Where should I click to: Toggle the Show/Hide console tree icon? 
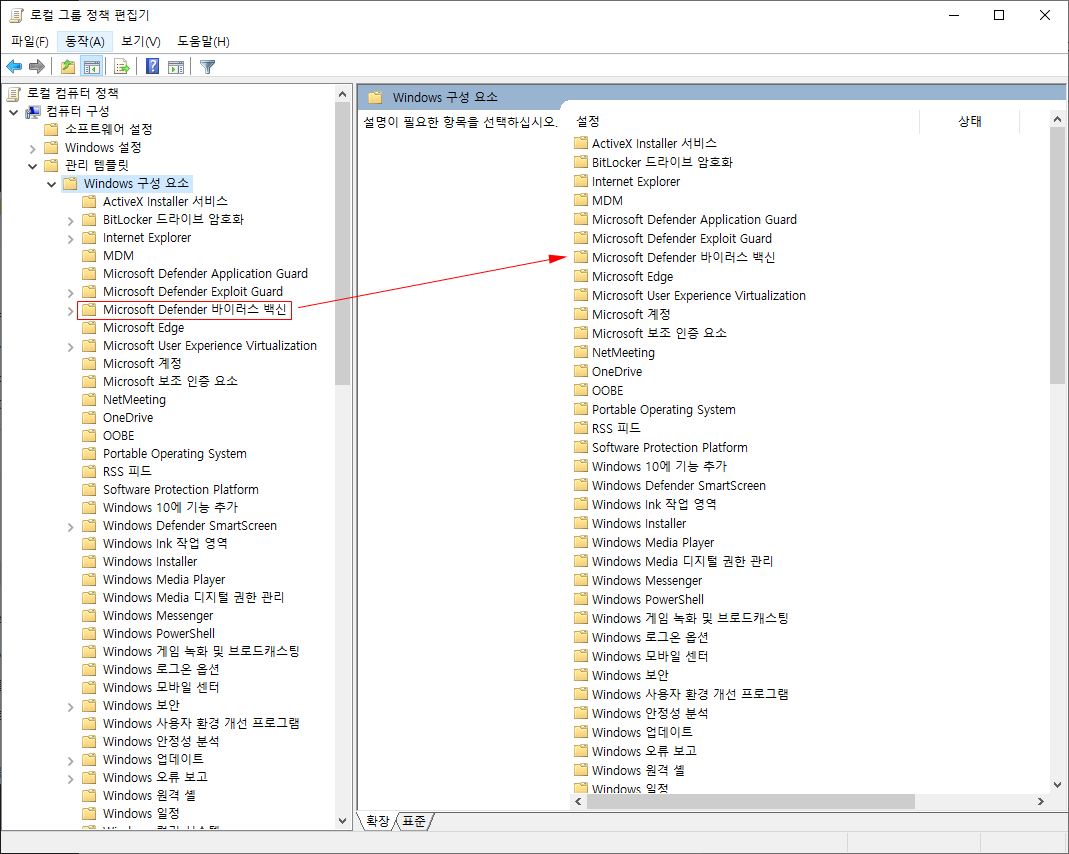point(91,66)
